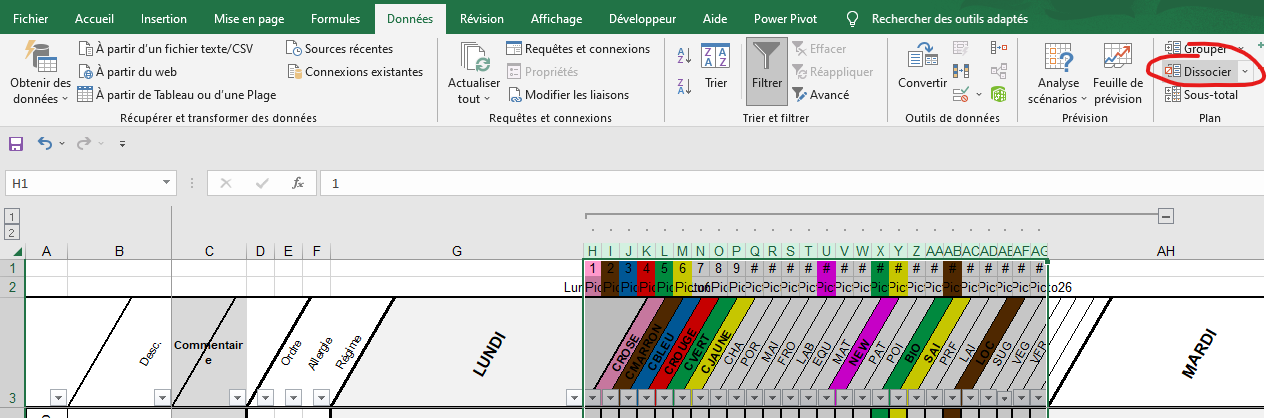Image resolution: width=1268 pixels, height=418 pixels.
Task: Click the Consolider data tool icon
Action: [x=998, y=49]
